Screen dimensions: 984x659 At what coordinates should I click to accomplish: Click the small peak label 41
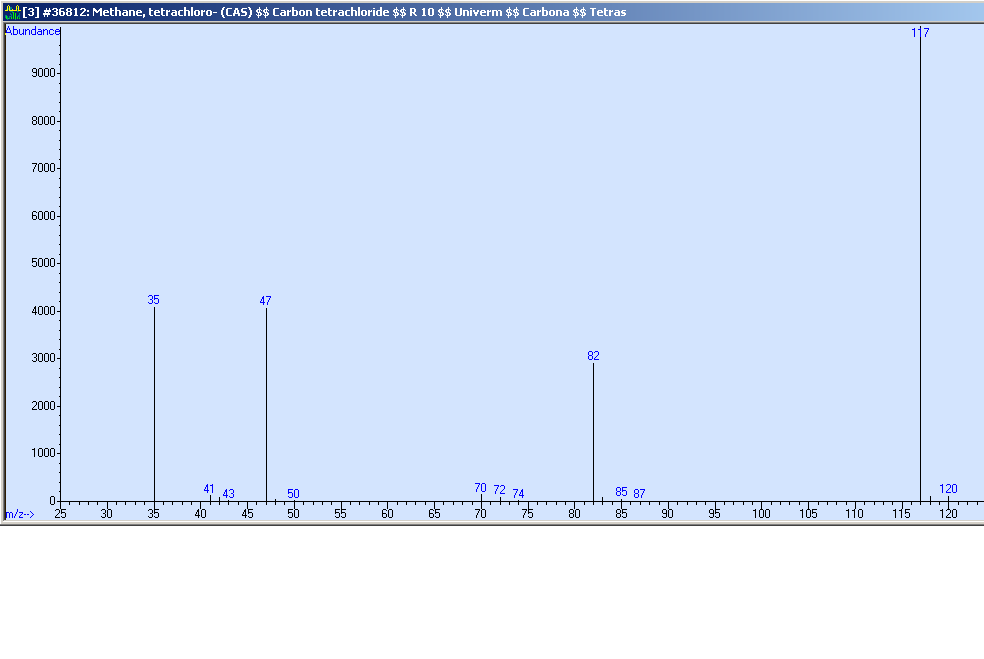[209, 489]
